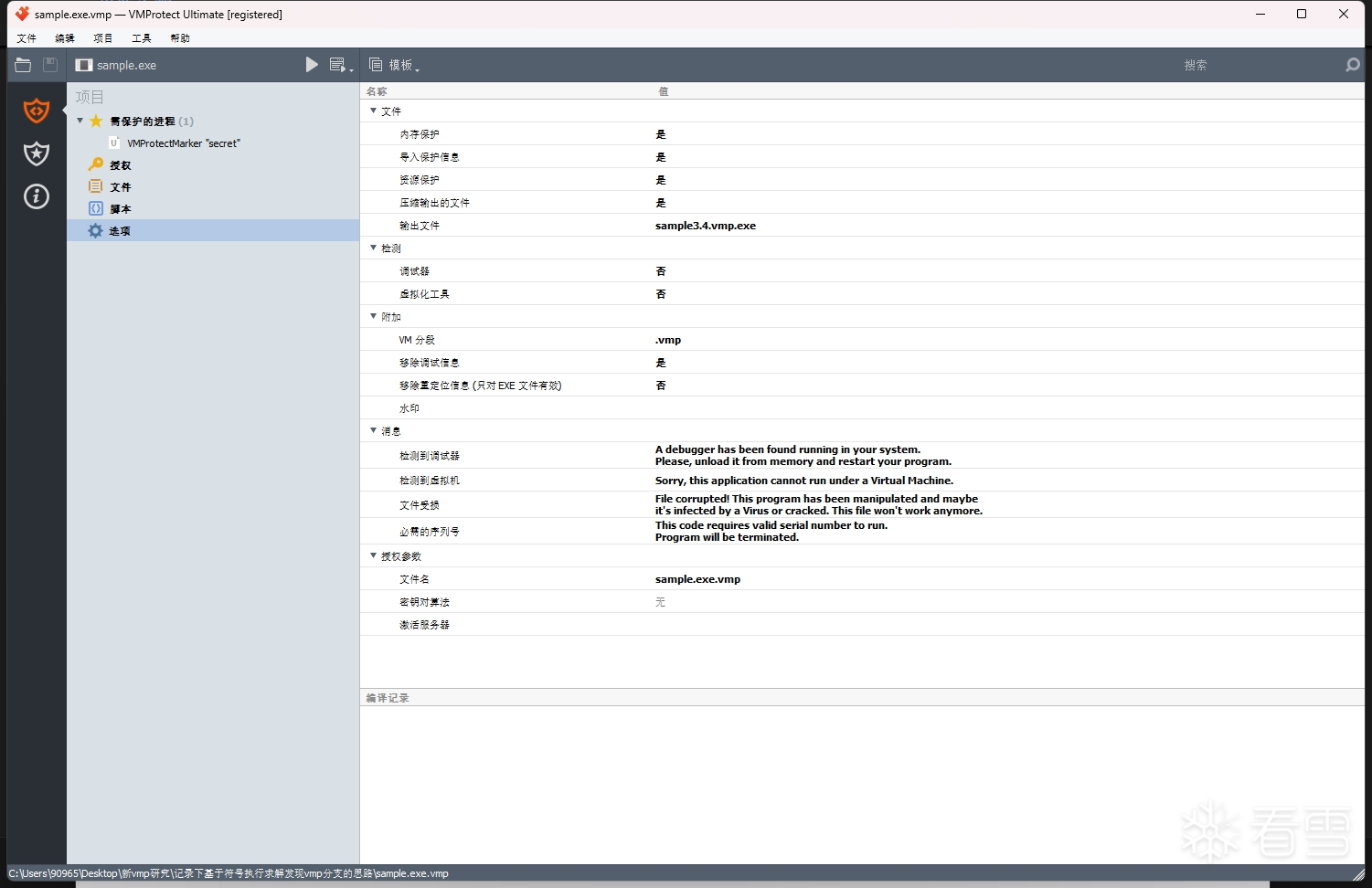Collapse the 授权参数 options group

tap(373, 555)
